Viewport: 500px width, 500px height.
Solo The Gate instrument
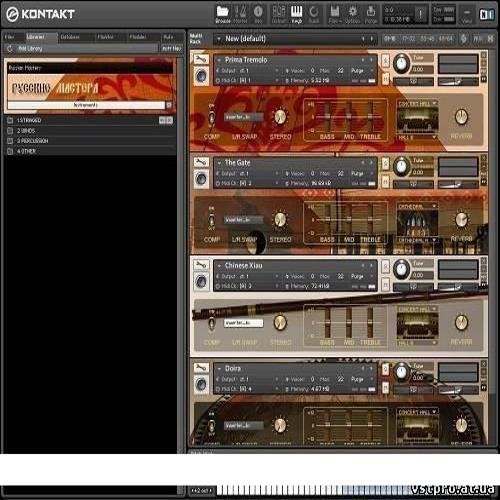pos(385,164)
